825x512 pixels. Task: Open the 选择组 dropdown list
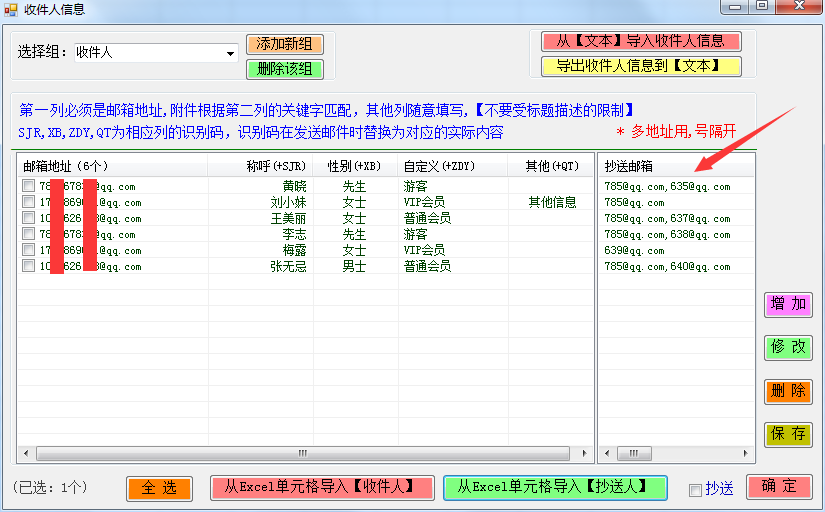(x=230, y=53)
